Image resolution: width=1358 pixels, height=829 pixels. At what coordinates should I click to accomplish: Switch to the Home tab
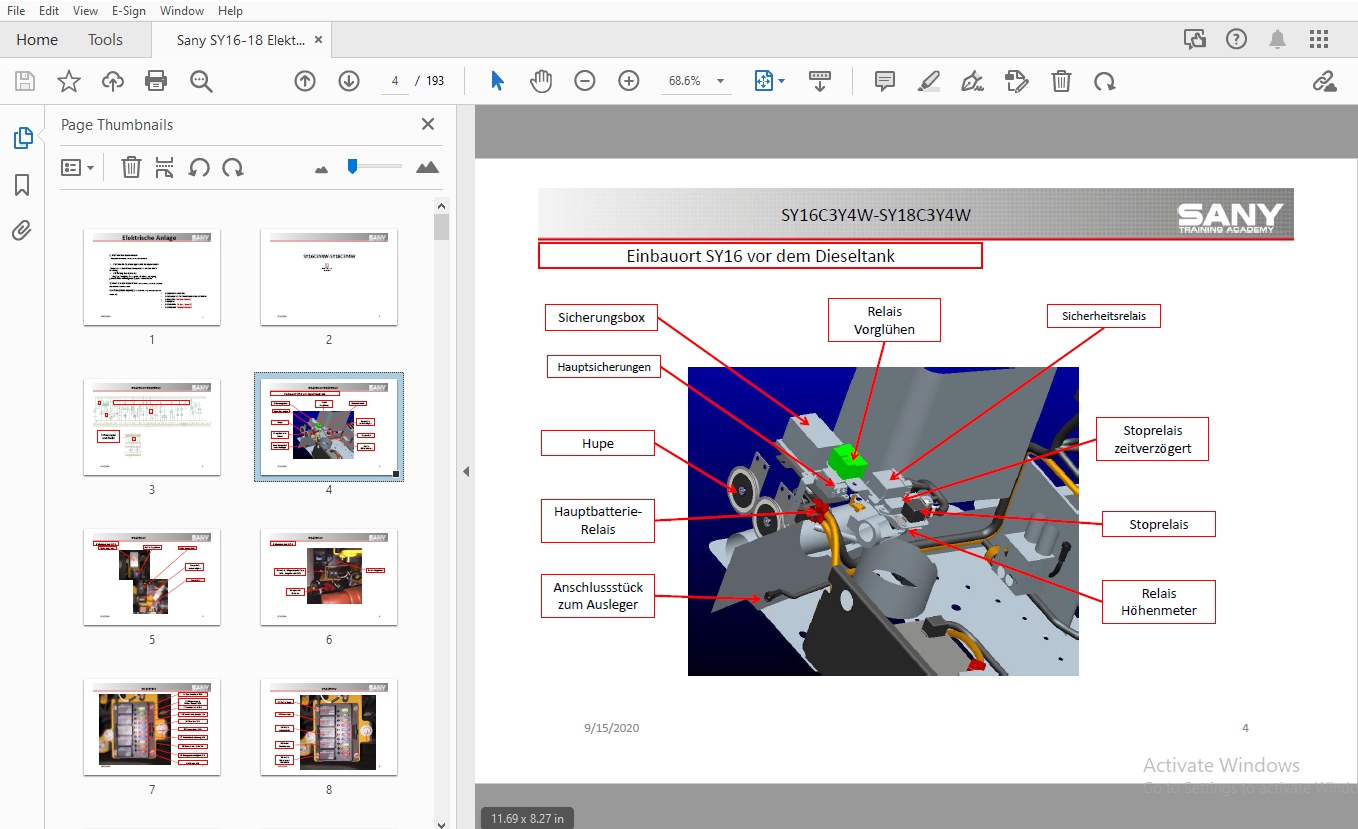[37, 40]
